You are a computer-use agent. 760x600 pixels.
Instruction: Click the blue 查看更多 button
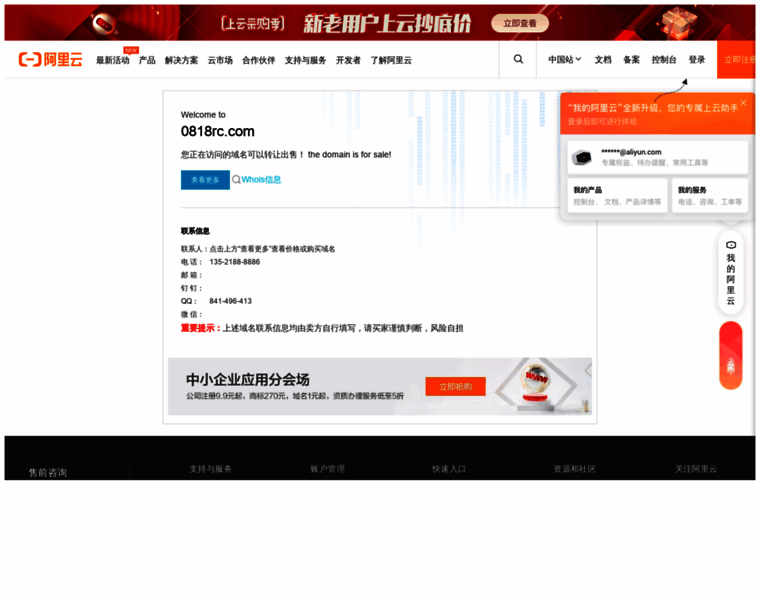coord(205,180)
